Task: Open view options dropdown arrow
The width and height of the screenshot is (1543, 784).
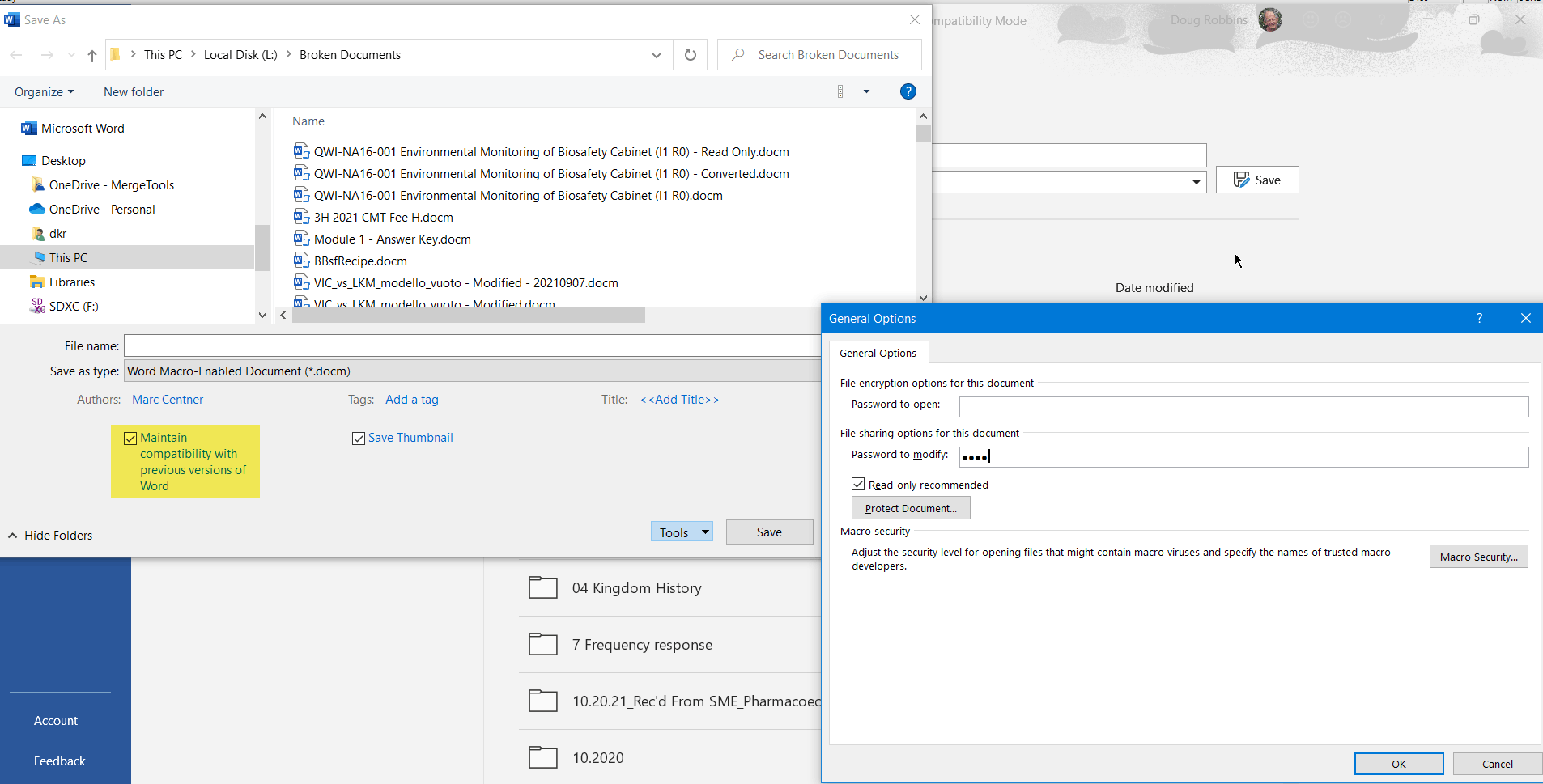Action: [x=866, y=91]
